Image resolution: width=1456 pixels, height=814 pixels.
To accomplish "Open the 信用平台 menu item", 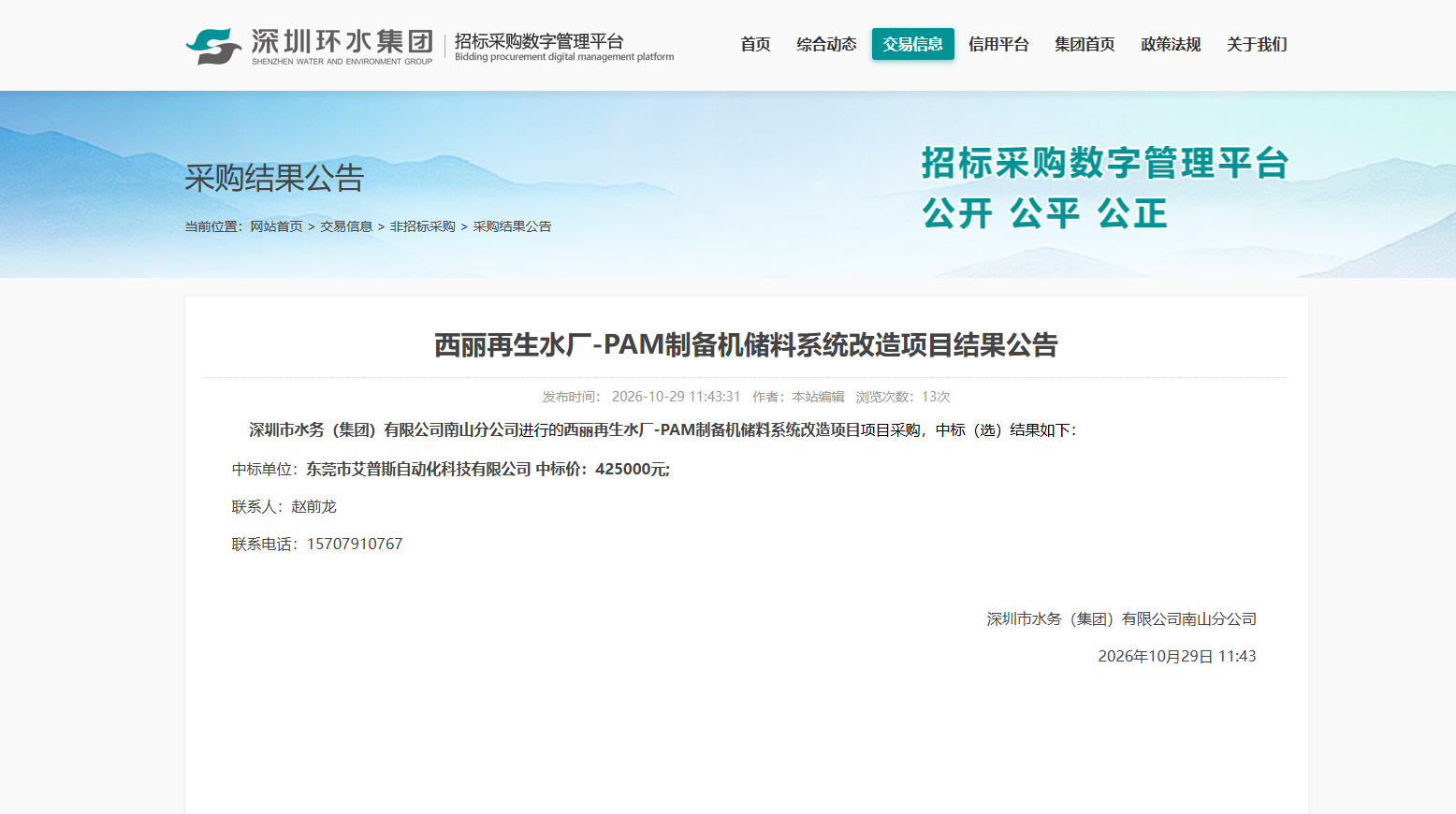I will (x=998, y=44).
